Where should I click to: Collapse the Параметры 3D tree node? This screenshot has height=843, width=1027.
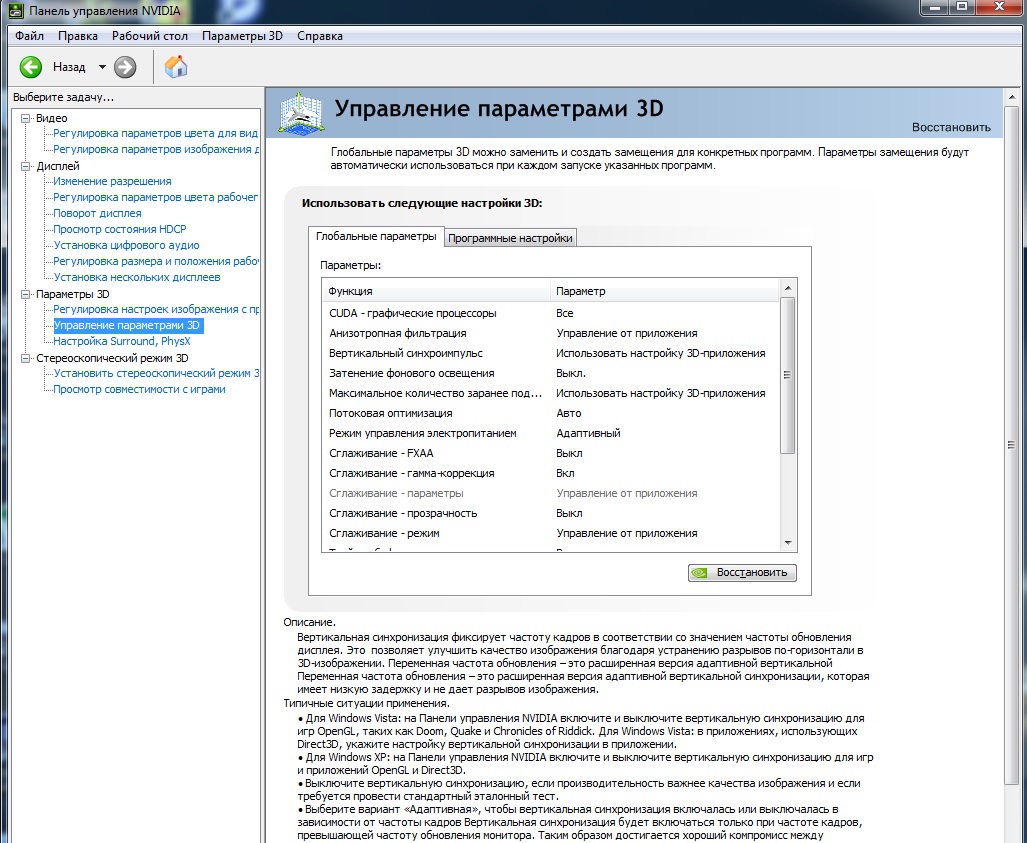[26, 295]
